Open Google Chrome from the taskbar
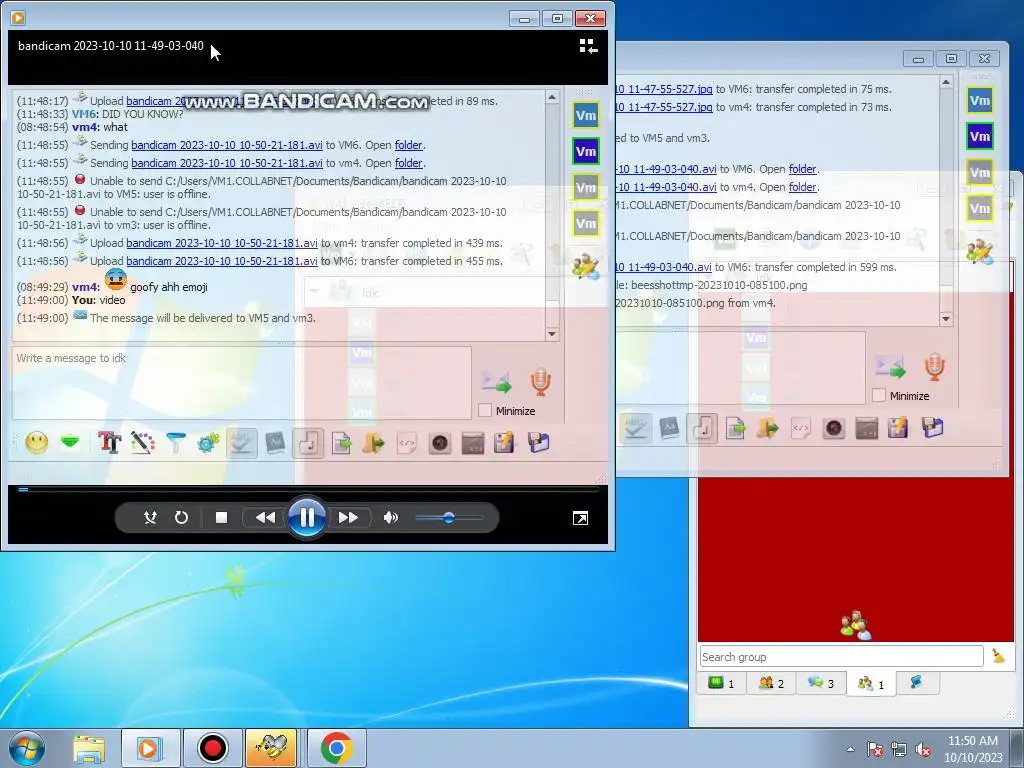 click(336, 748)
